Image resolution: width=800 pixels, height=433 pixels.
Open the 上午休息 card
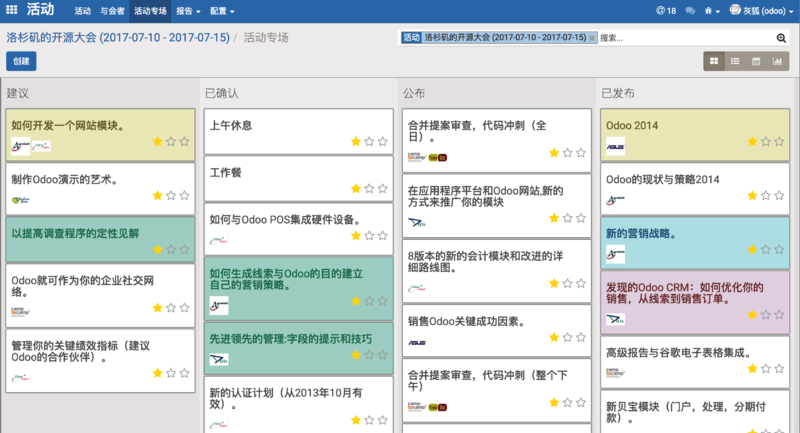(x=298, y=131)
